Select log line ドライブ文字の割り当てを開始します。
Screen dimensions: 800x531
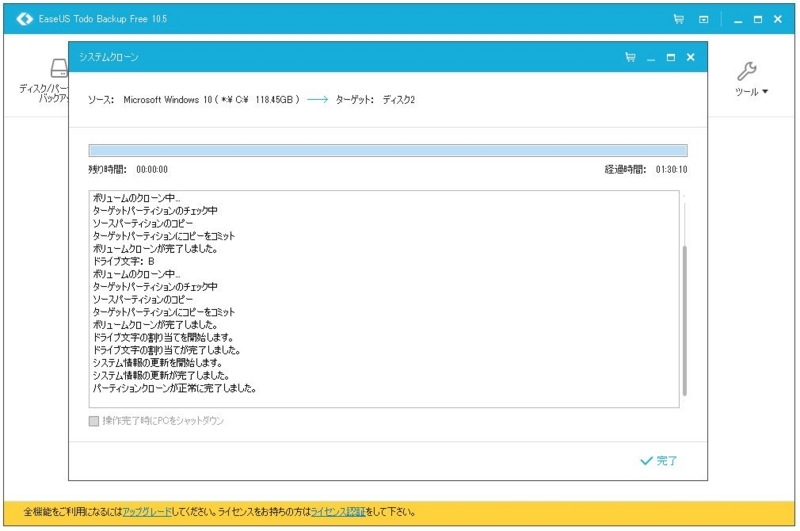tap(163, 338)
